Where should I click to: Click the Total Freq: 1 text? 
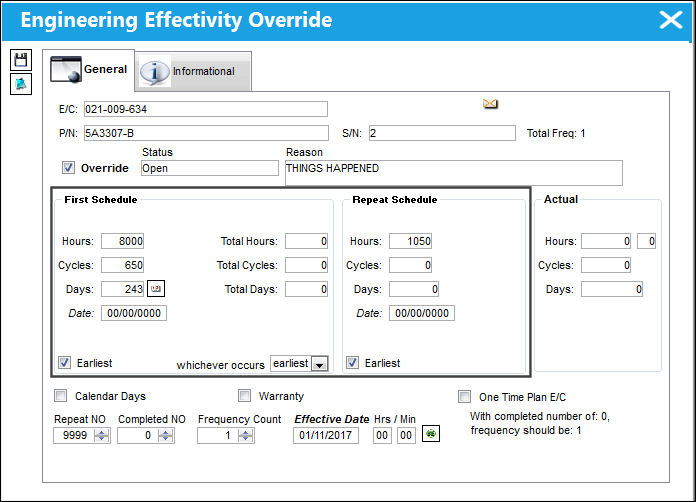click(x=556, y=133)
